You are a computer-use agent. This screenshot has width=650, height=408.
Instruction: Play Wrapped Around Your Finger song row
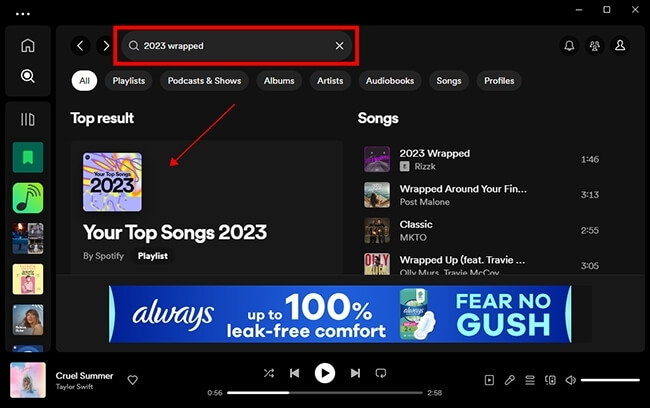482,195
